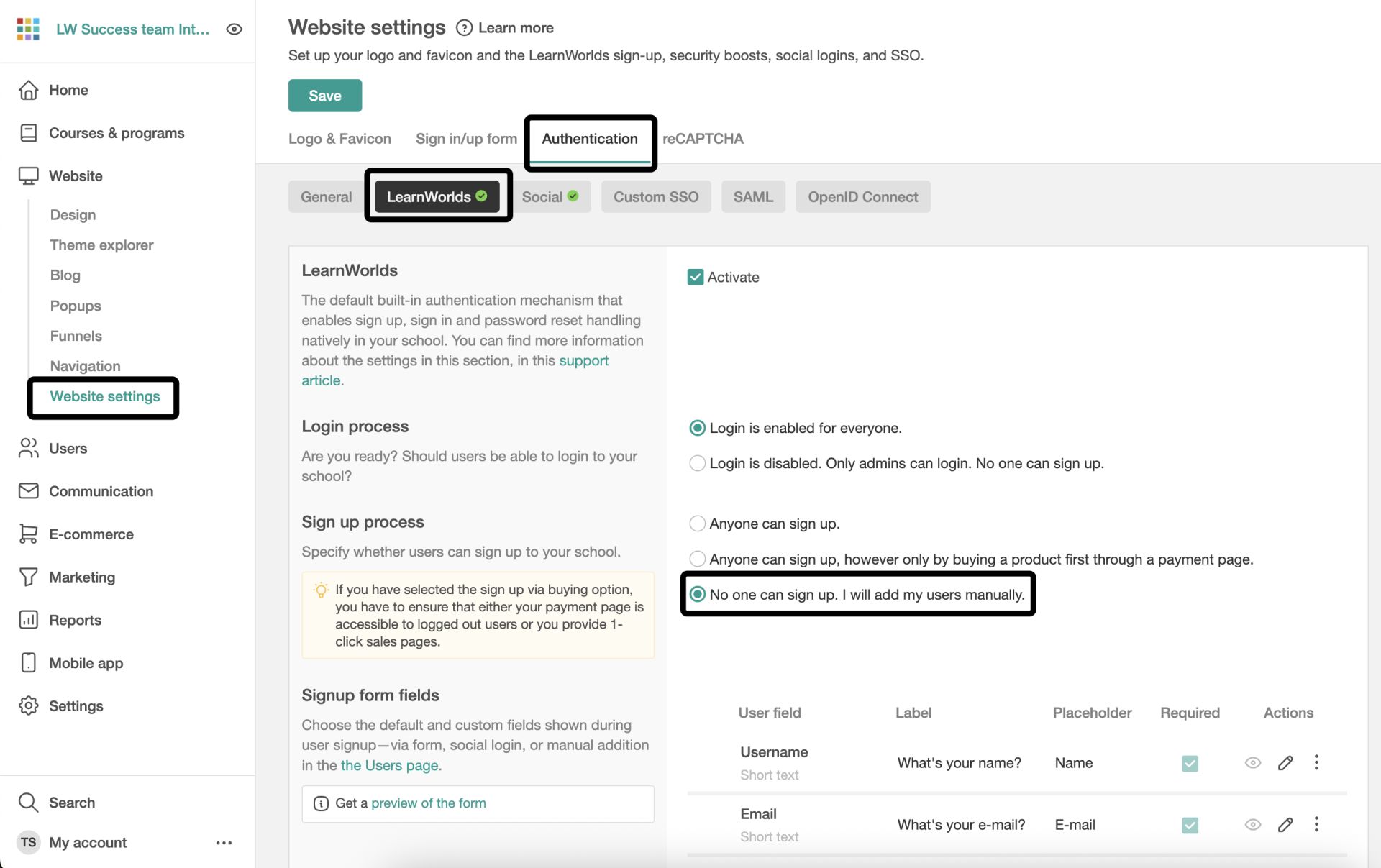Open My account three-dot menu
This screenshot has width=1381, height=868.
[x=224, y=843]
